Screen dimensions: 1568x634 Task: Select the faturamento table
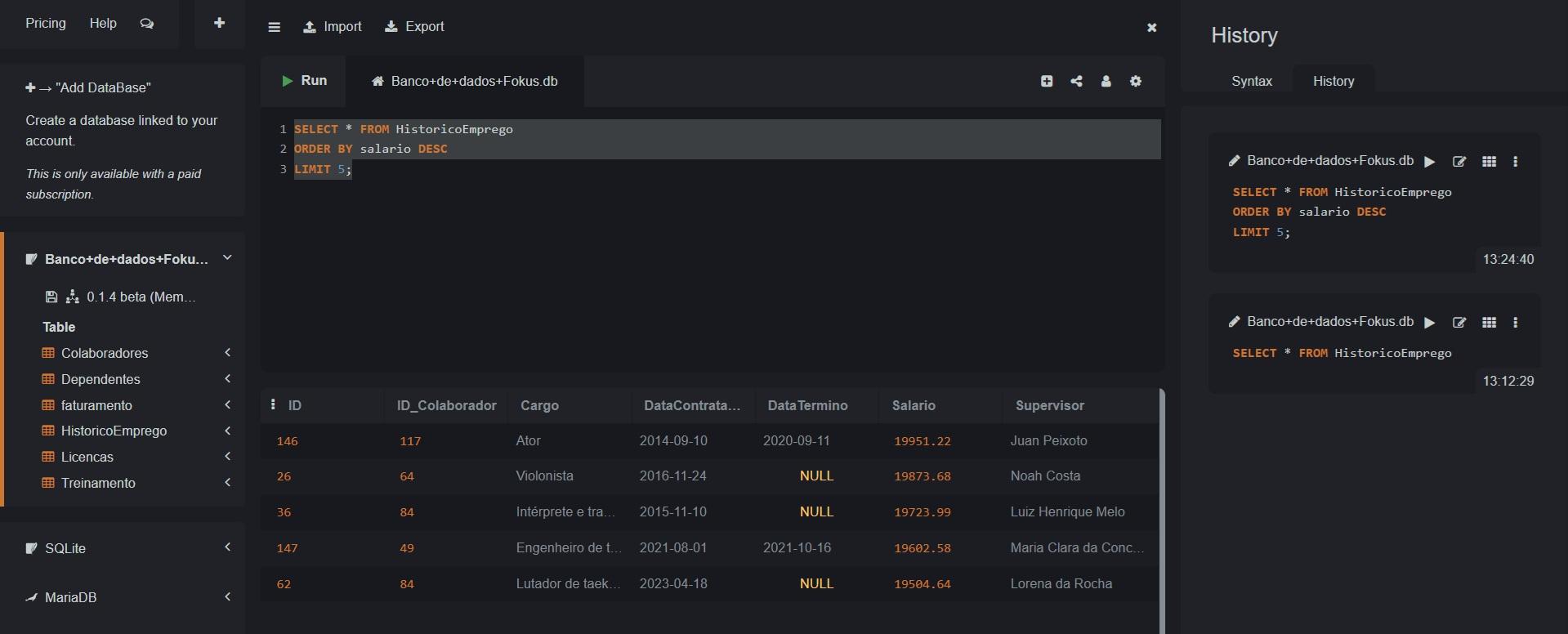96,405
